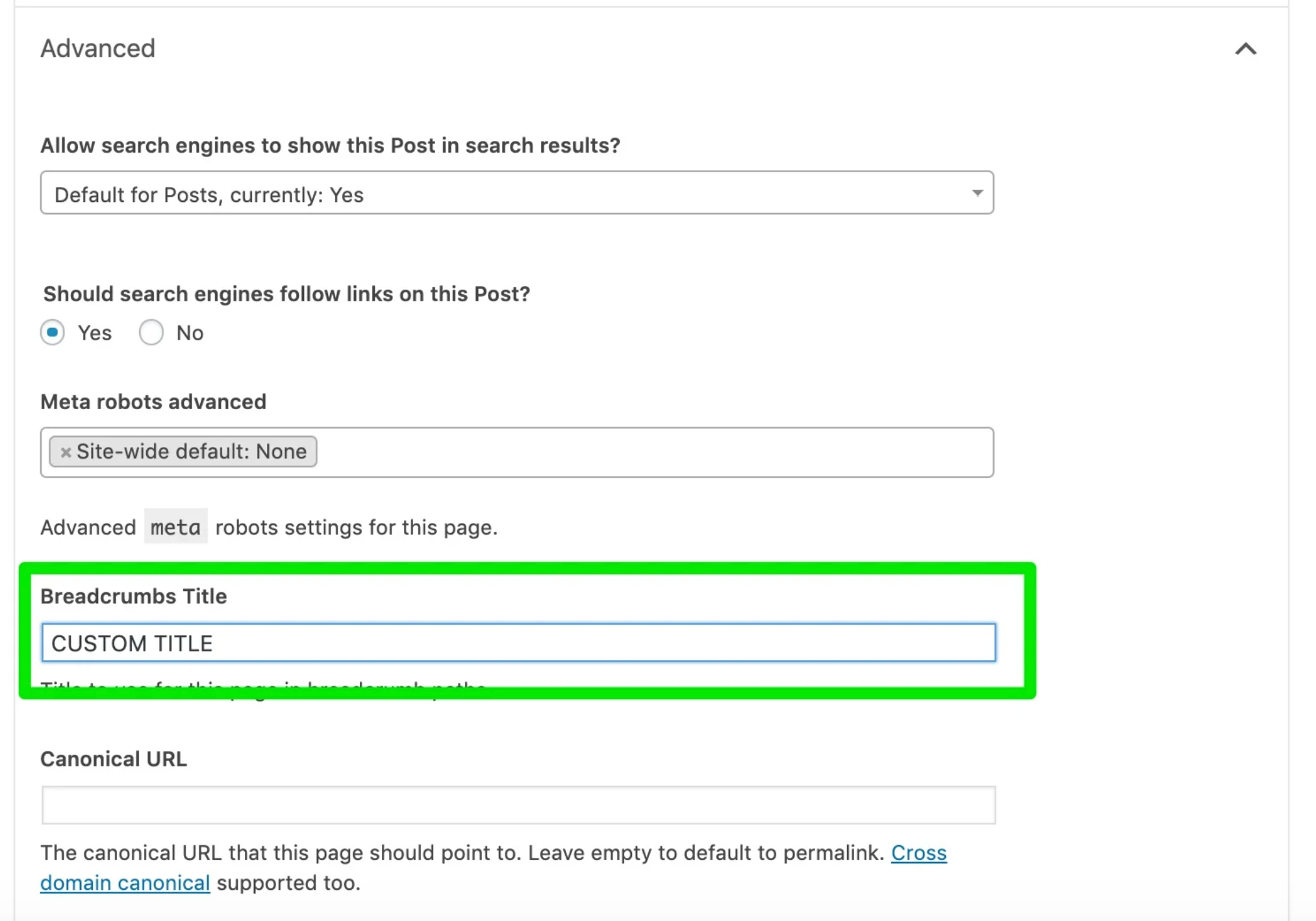Click the Breadcrumbs Title label
Screen dimensions: 1316x921
point(133,596)
